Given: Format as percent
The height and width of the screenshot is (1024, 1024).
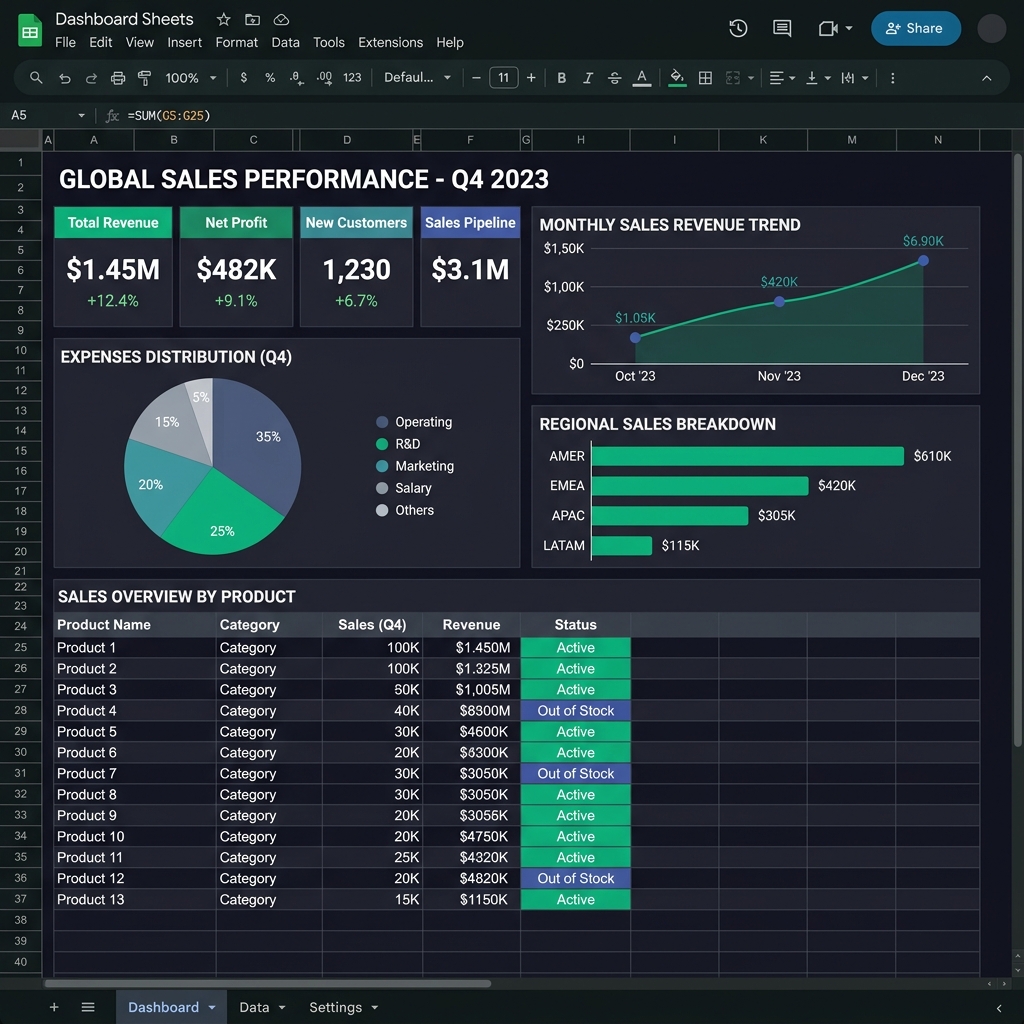Looking at the screenshot, I should coord(270,78).
